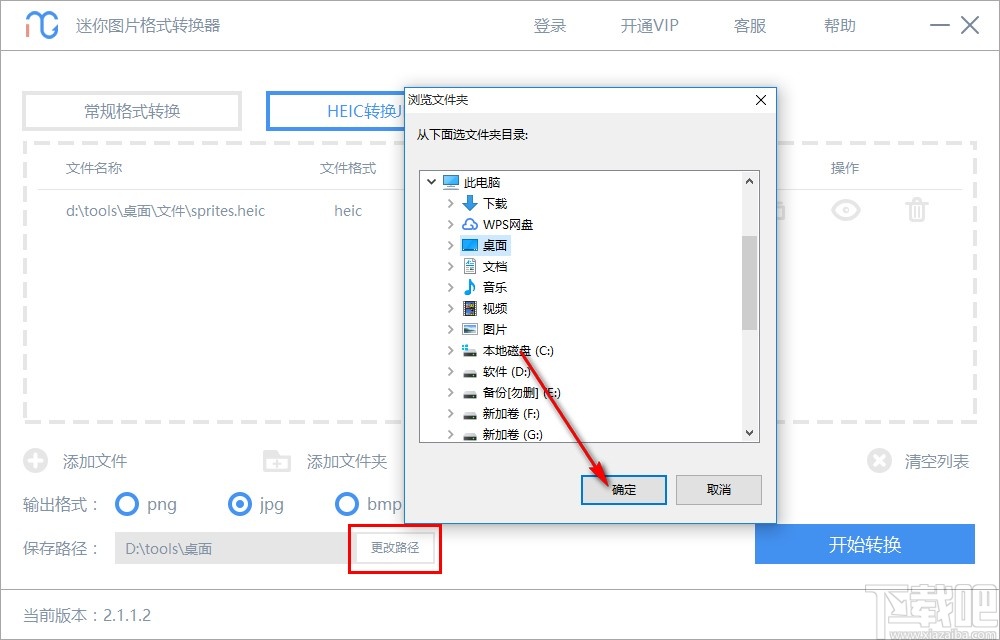Delete sprites.heic using the trash icon
1000x640 pixels.
pyautogui.click(x=916, y=211)
